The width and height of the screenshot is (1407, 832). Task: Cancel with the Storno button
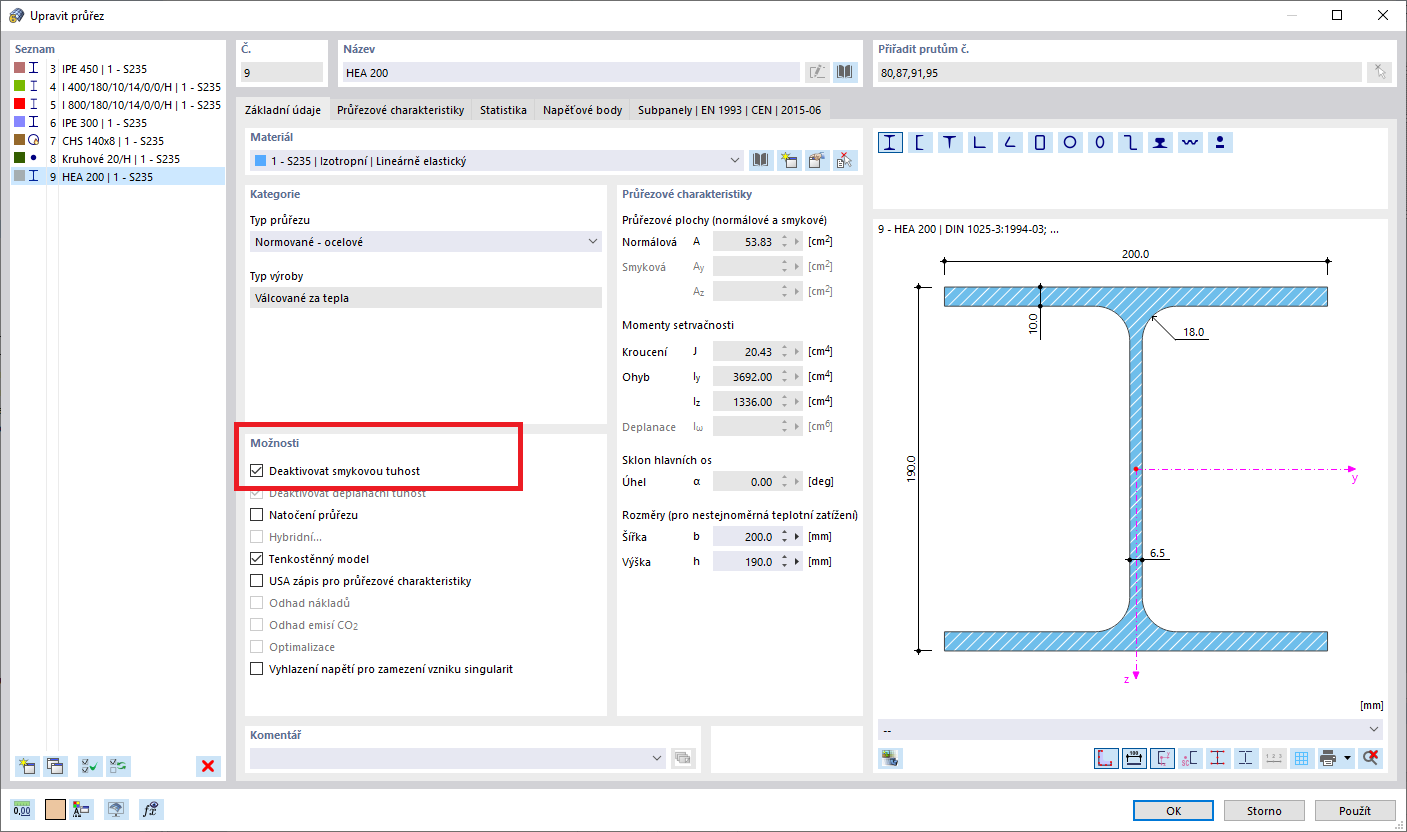(1265, 810)
